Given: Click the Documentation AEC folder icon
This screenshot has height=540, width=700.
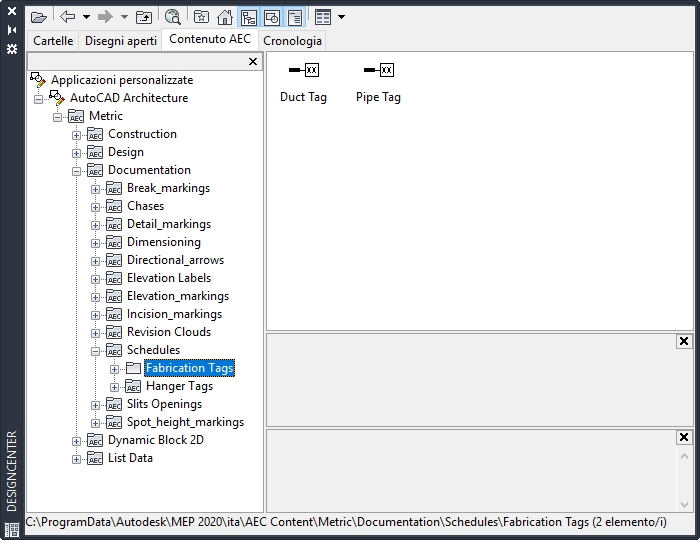Looking at the screenshot, I should (95, 170).
